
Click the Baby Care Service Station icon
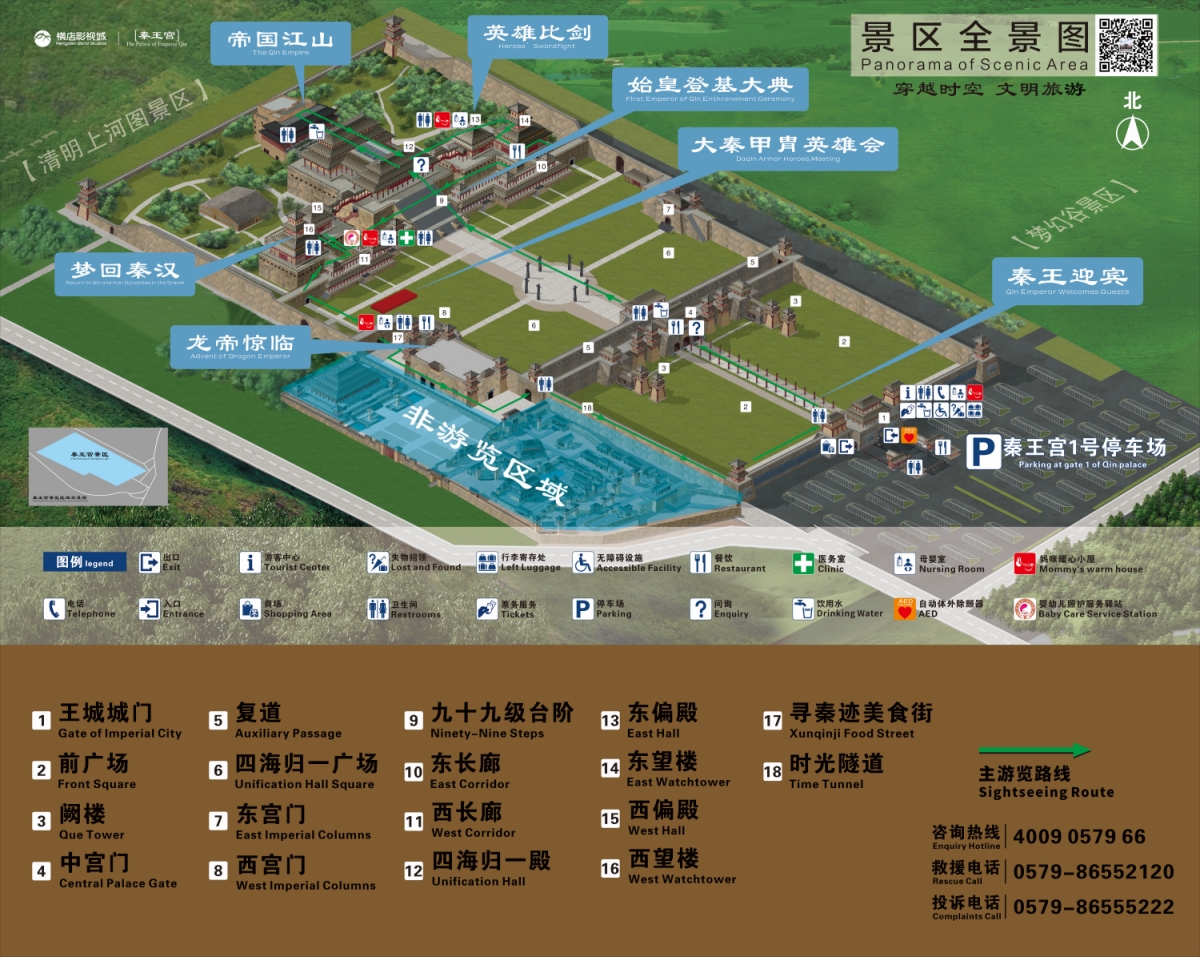1024,609
